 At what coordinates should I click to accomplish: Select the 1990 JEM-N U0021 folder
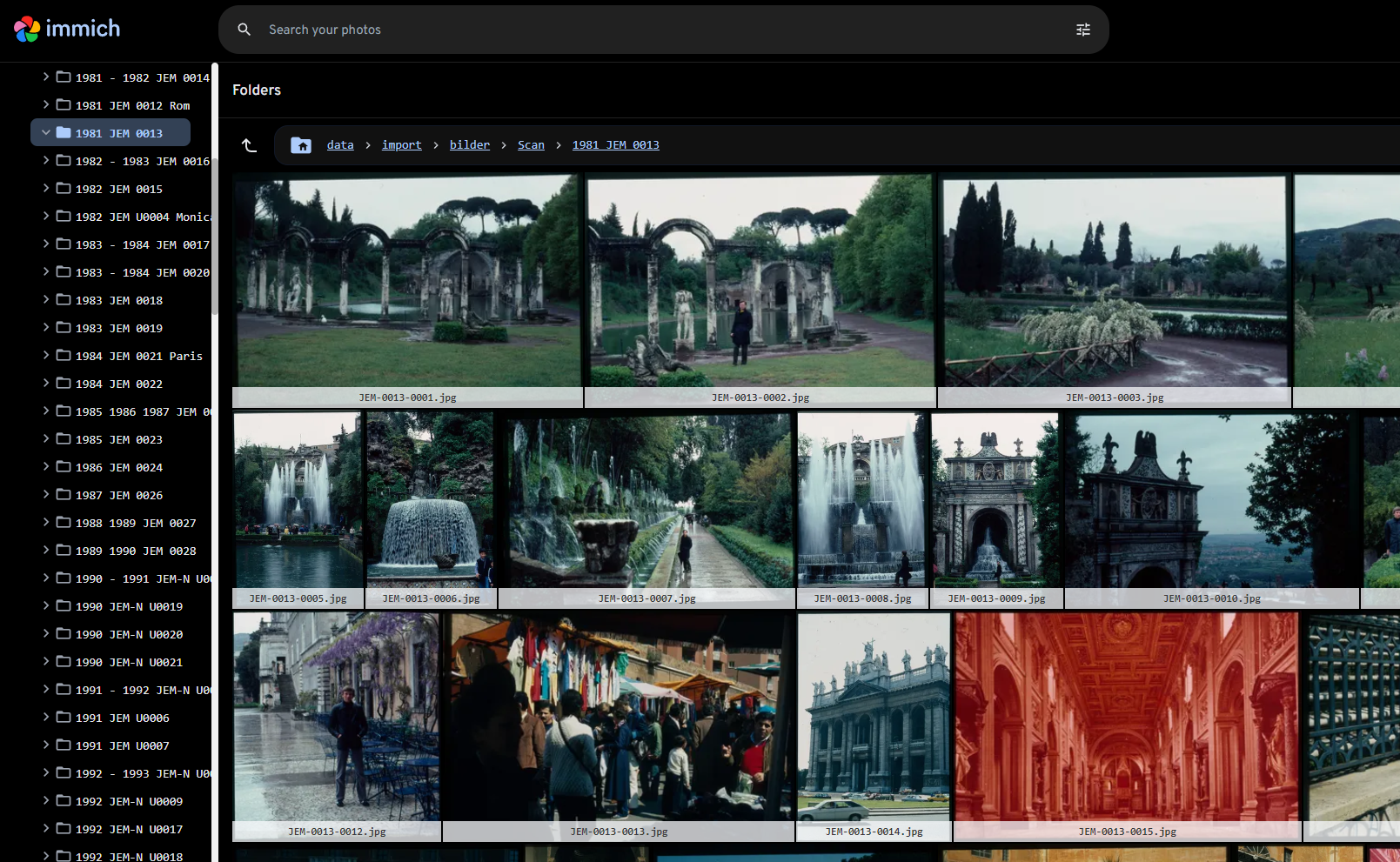tap(129, 662)
